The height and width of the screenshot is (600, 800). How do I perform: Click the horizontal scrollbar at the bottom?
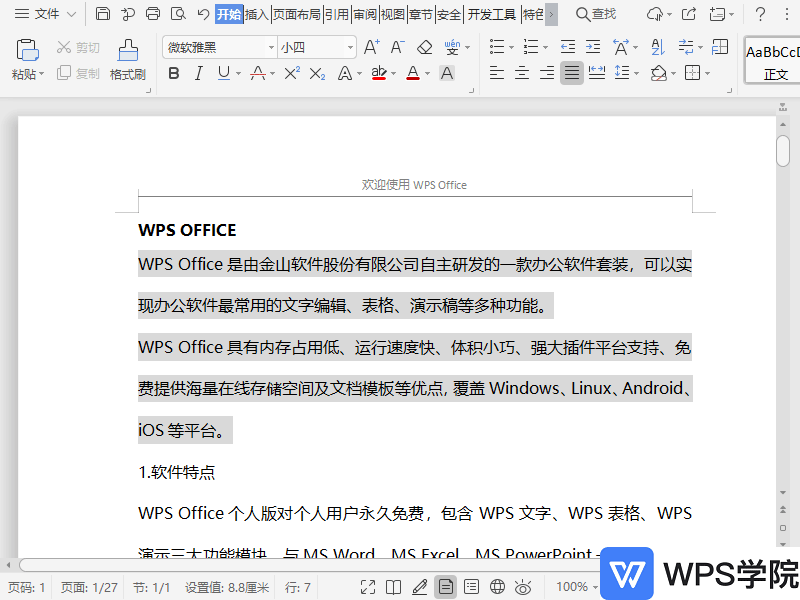[309, 565]
